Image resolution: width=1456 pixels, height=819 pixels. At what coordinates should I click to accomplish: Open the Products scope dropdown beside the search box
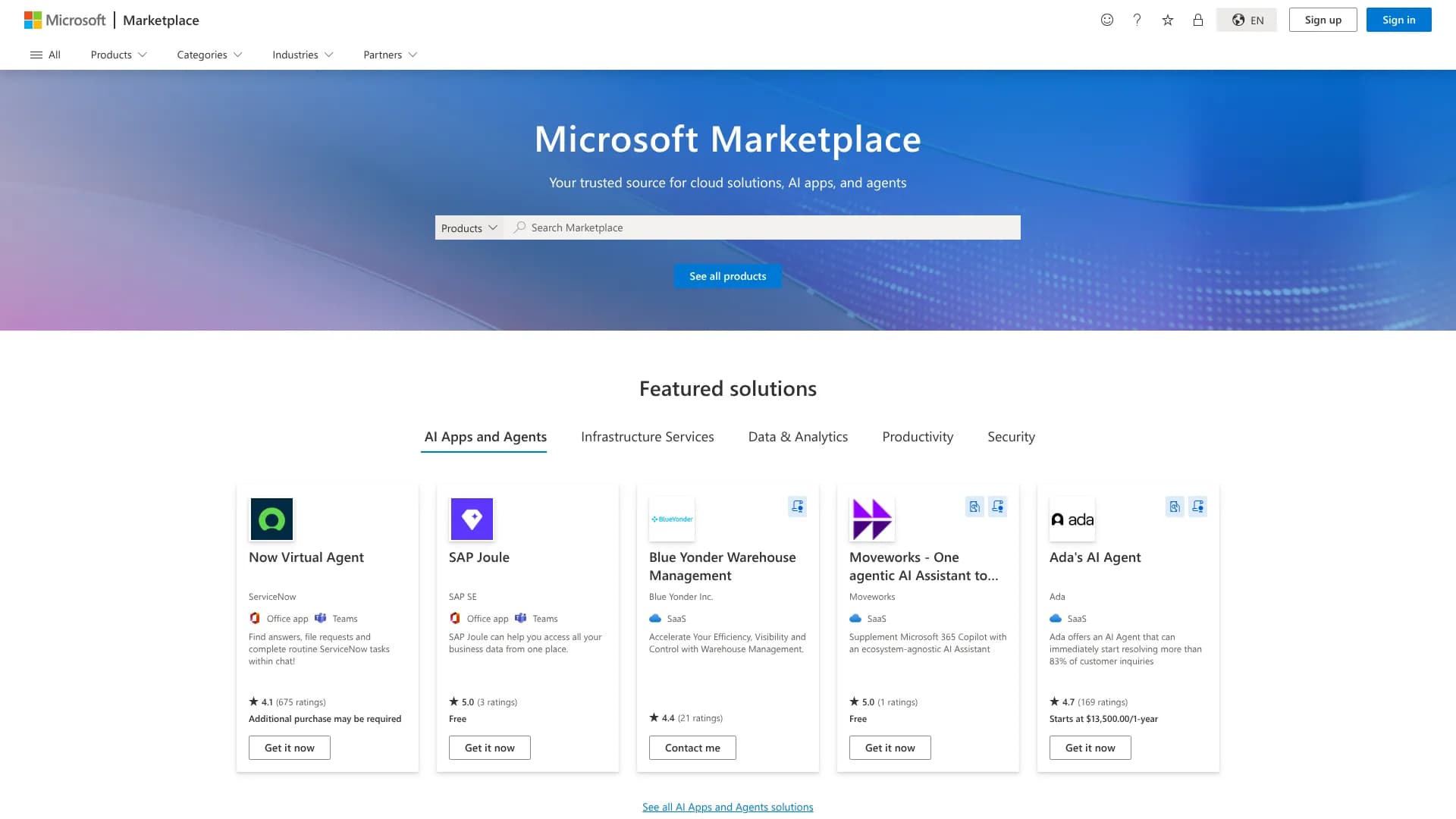click(x=469, y=227)
